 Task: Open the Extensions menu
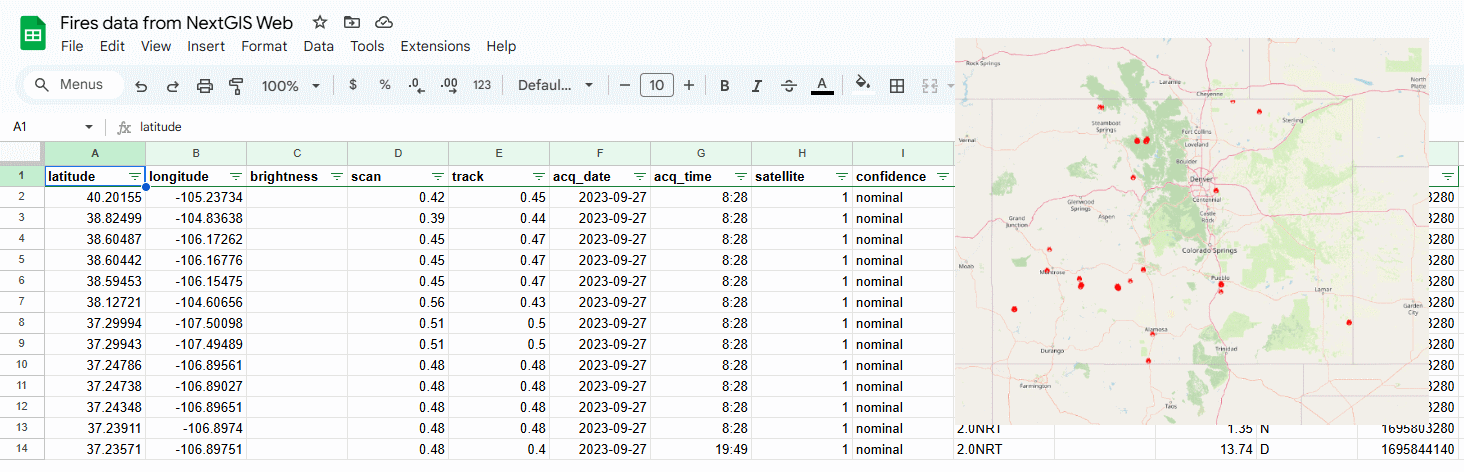pos(435,46)
